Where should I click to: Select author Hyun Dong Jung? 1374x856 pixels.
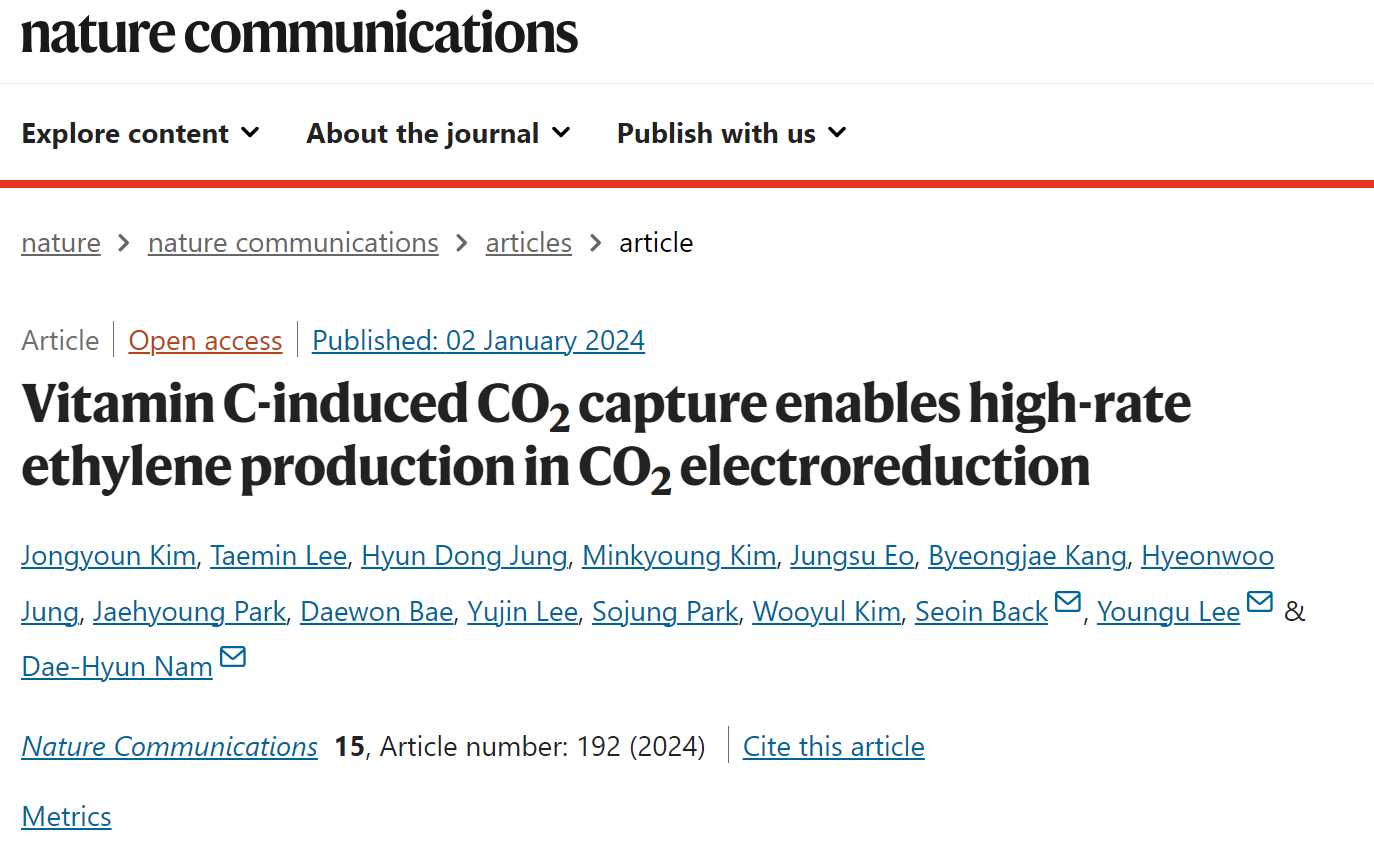[464, 556]
